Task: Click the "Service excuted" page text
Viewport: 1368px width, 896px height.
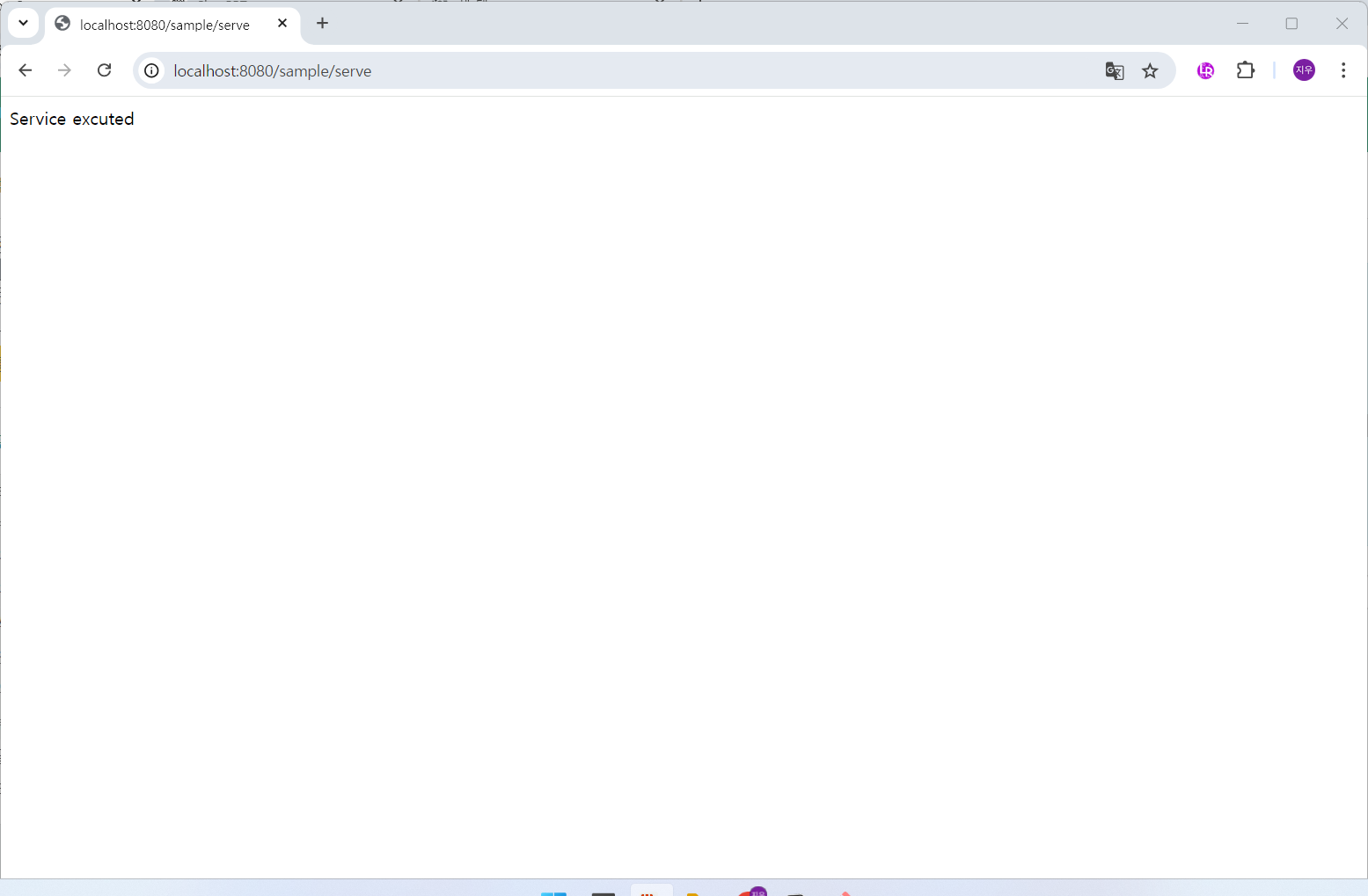Action: pyautogui.click(x=72, y=119)
